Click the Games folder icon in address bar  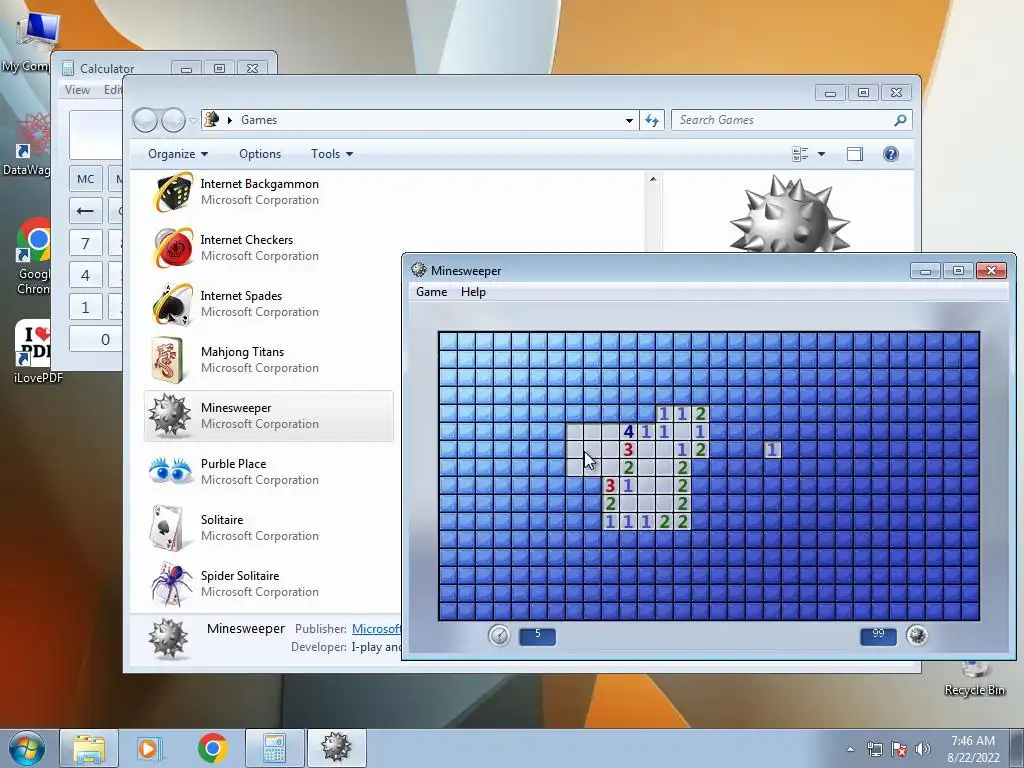pyautogui.click(x=212, y=120)
